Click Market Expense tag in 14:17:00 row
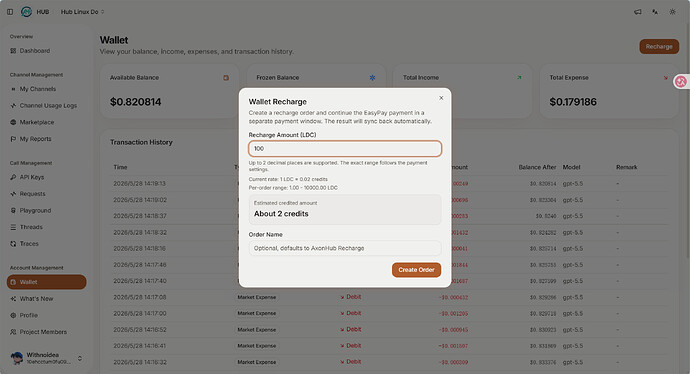This screenshot has height=374, width=690. click(x=257, y=313)
